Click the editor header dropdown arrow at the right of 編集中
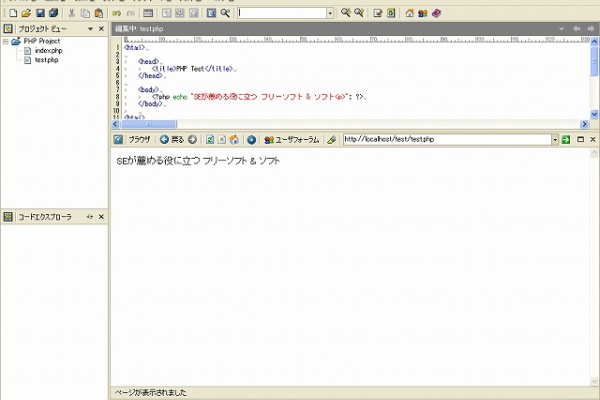This screenshot has height=400, width=600. (561, 29)
